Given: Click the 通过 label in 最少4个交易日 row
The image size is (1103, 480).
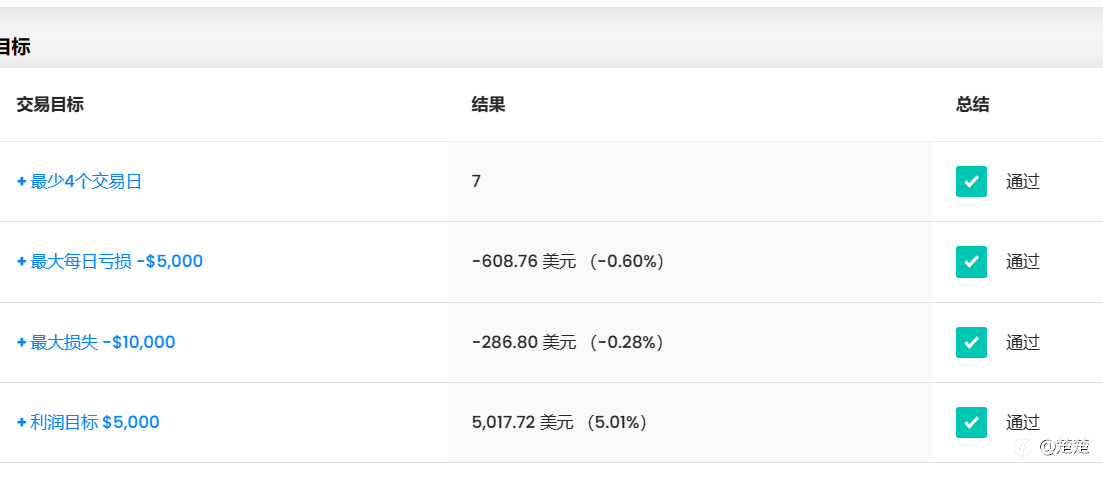Looking at the screenshot, I should tap(1023, 182).
